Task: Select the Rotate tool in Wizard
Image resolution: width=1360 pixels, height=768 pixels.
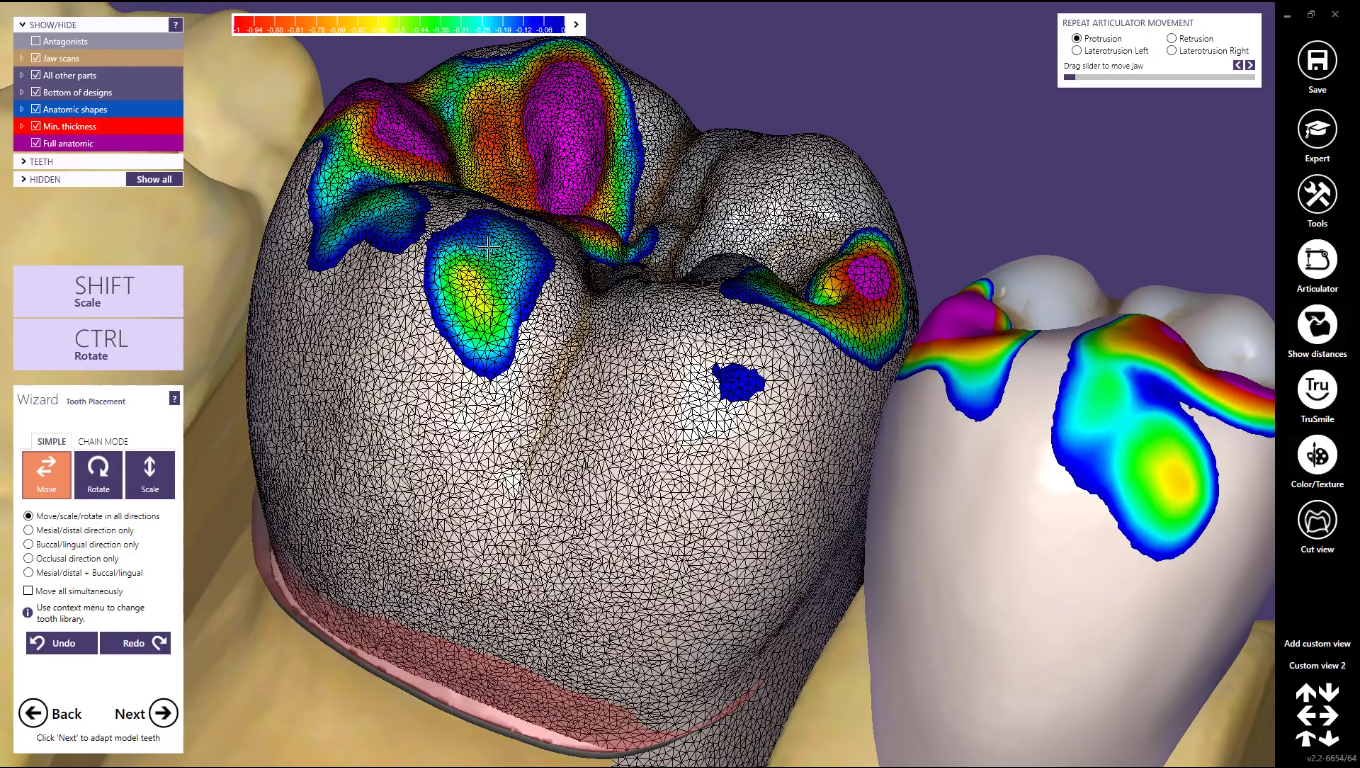Action: point(98,475)
